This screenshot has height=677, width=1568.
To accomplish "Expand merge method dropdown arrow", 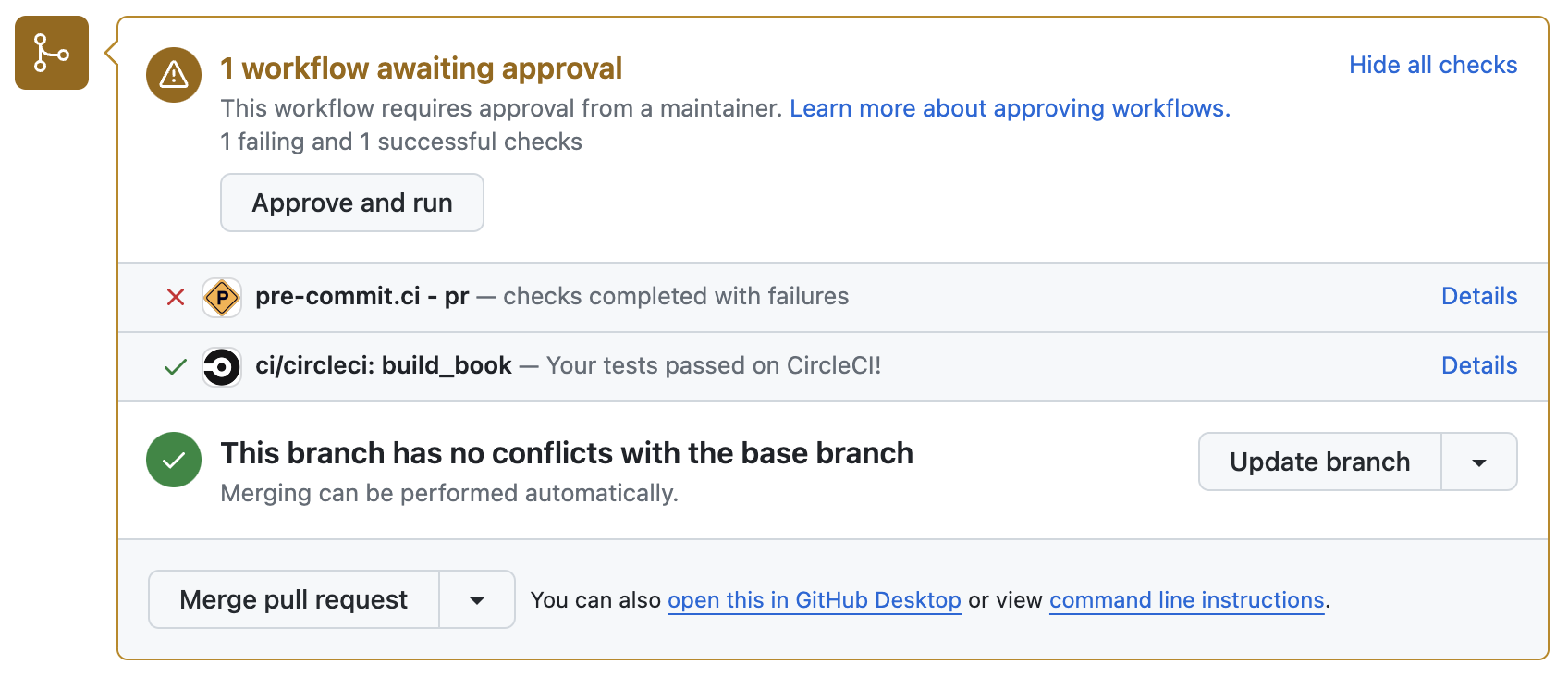I will point(477,599).
